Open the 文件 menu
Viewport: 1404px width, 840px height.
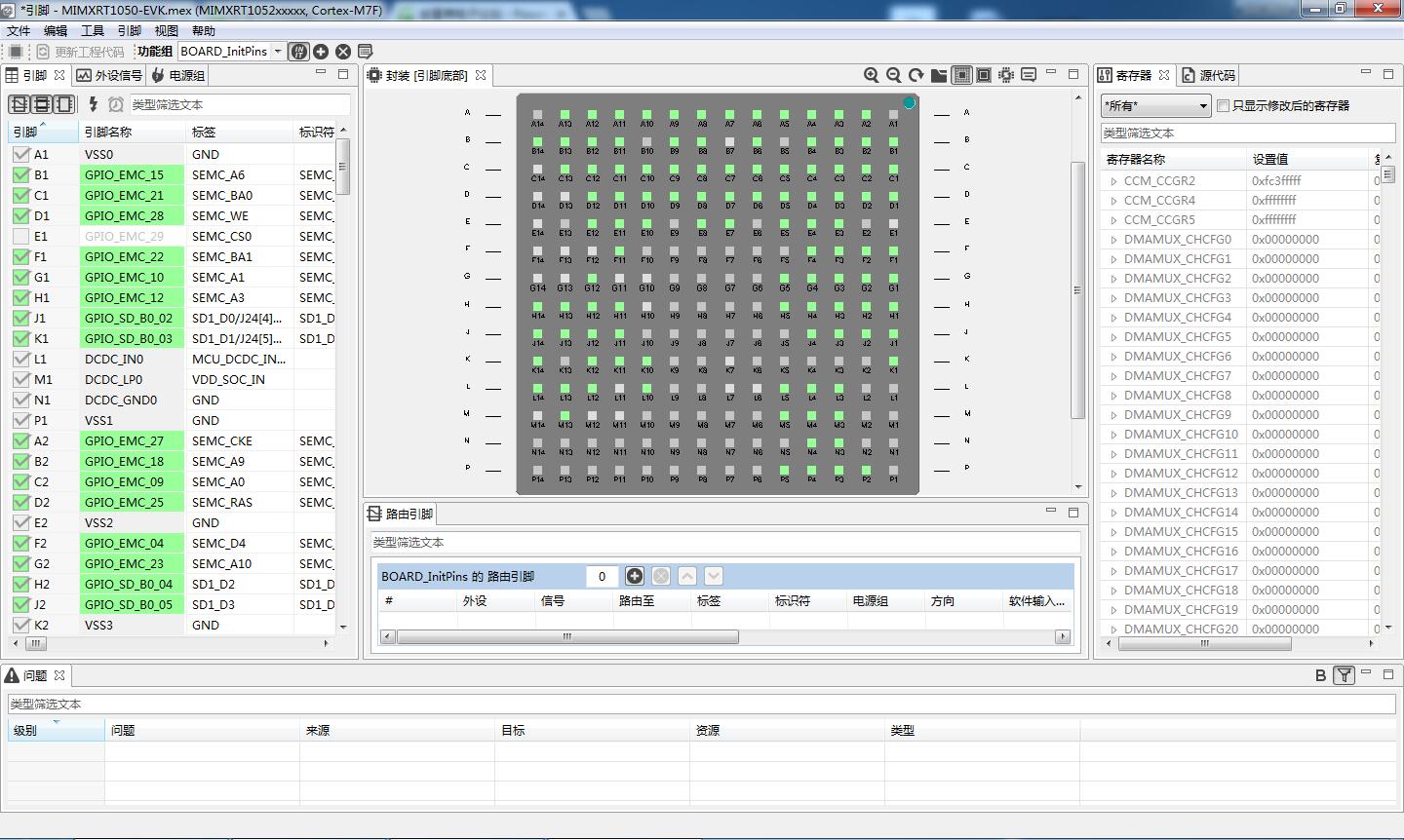19,30
